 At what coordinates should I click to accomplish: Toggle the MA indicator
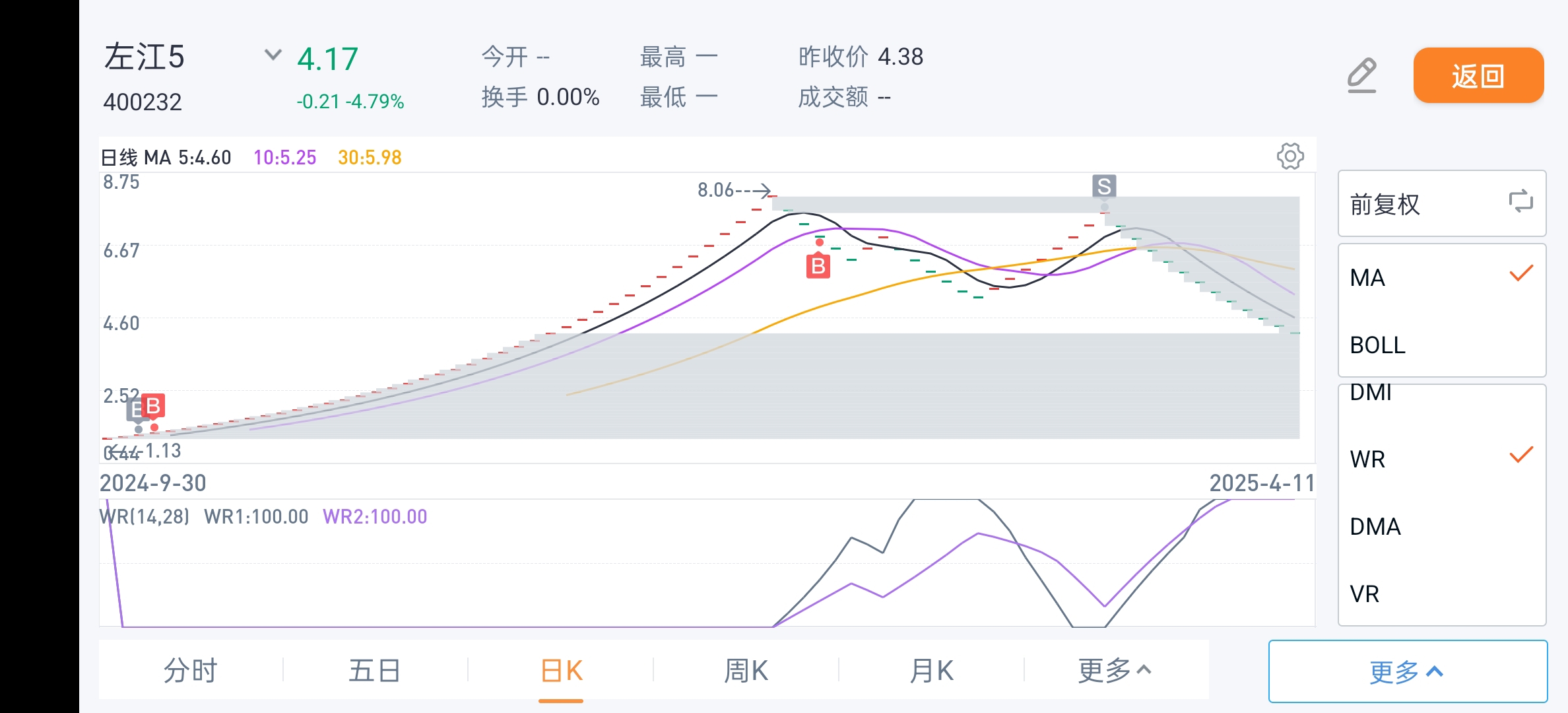point(1442,277)
